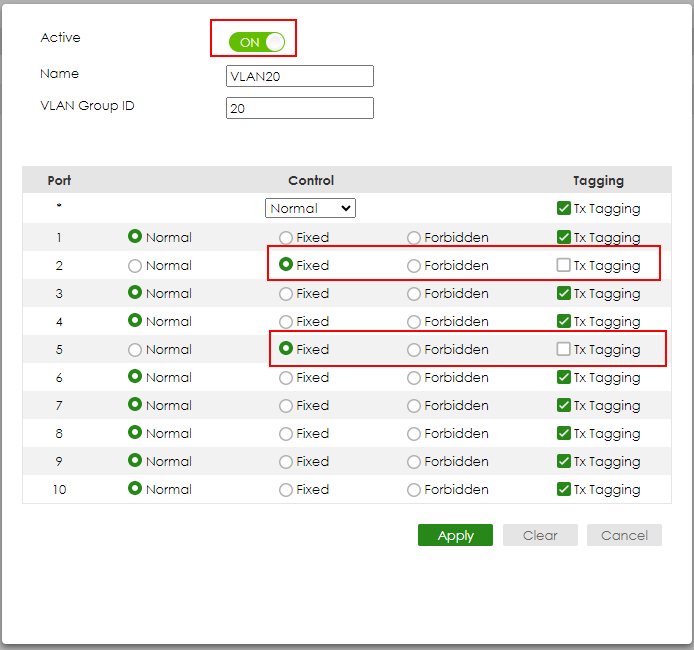Click the VLAN Group ID field
The height and width of the screenshot is (650, 694).
[300, 108]
